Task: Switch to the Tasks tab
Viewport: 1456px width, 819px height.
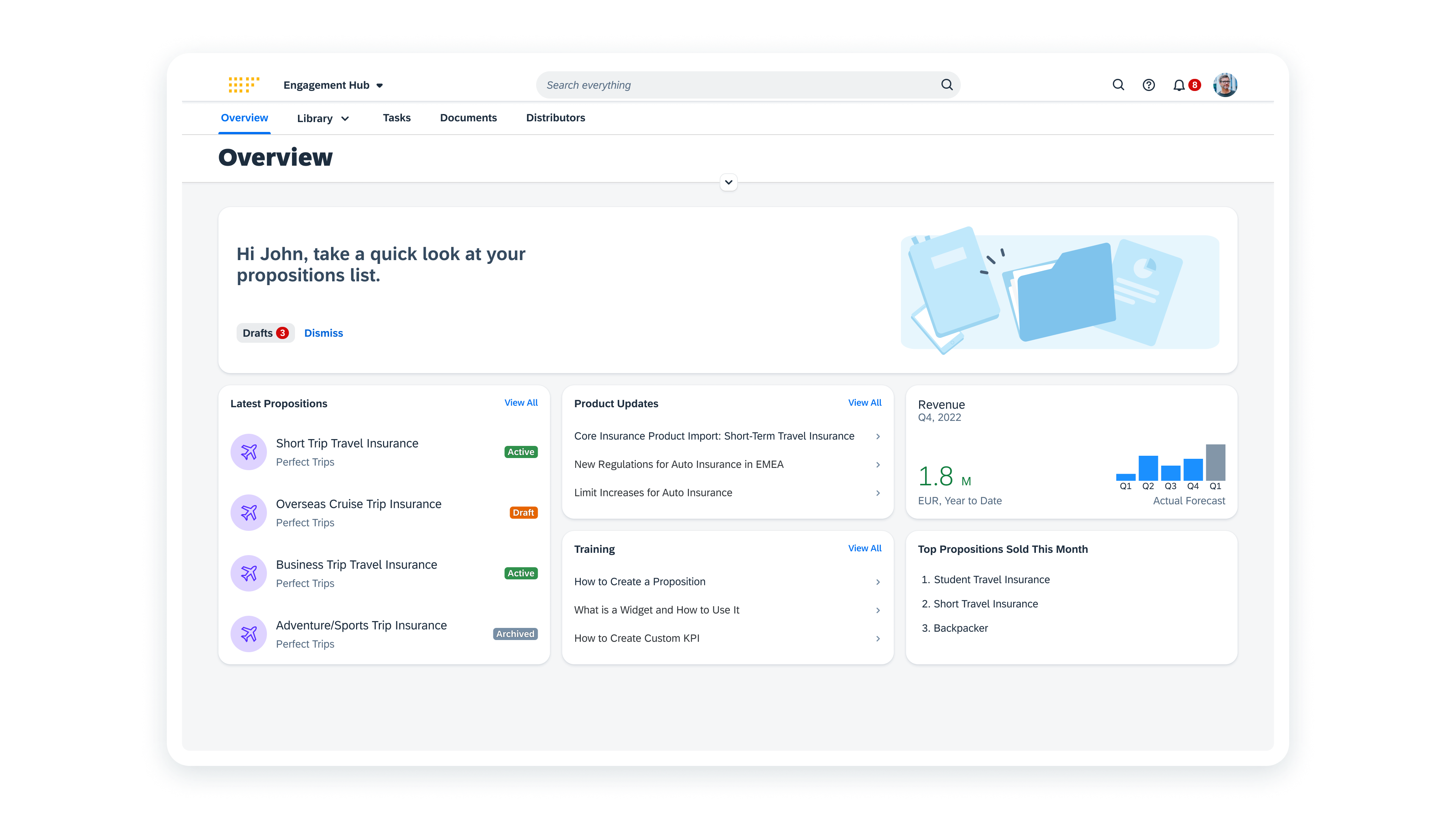Action: coord(397,118)
